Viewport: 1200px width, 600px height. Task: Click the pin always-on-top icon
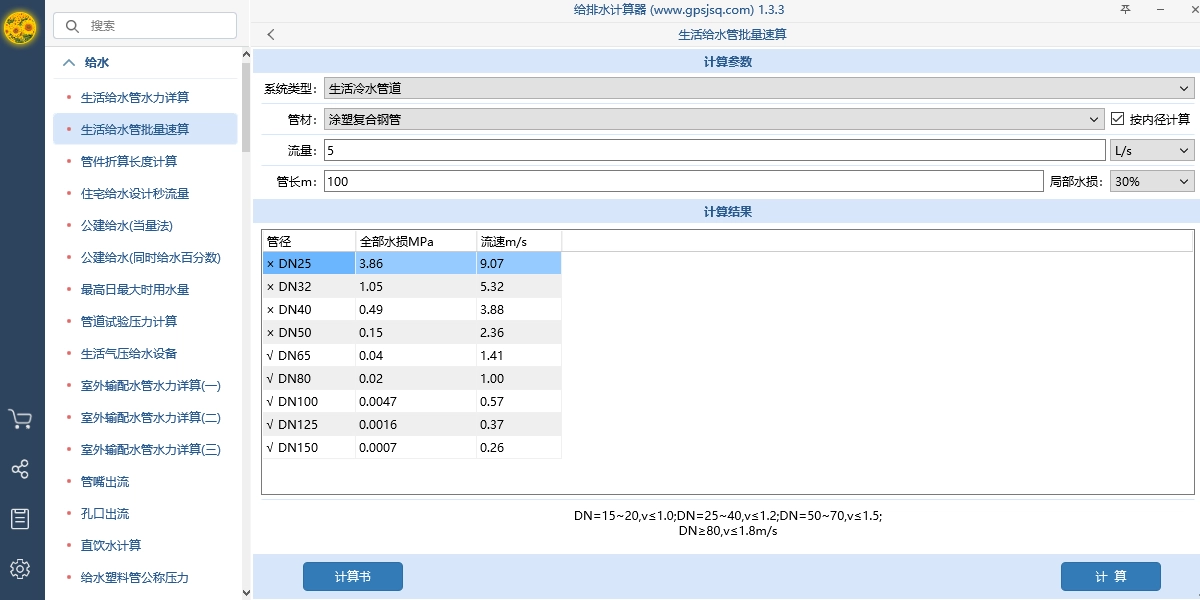pos(1125,9)
